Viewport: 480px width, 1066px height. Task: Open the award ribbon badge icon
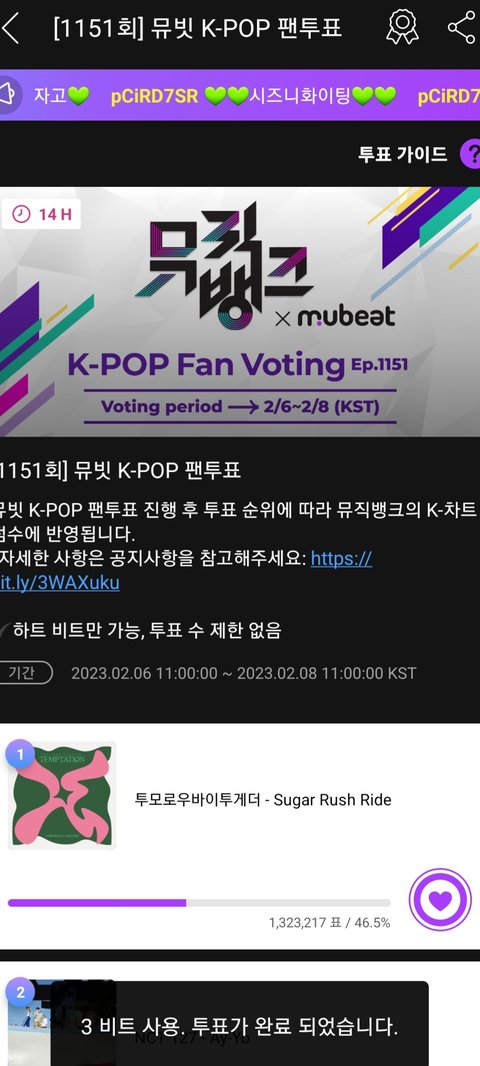coord(402,27)
